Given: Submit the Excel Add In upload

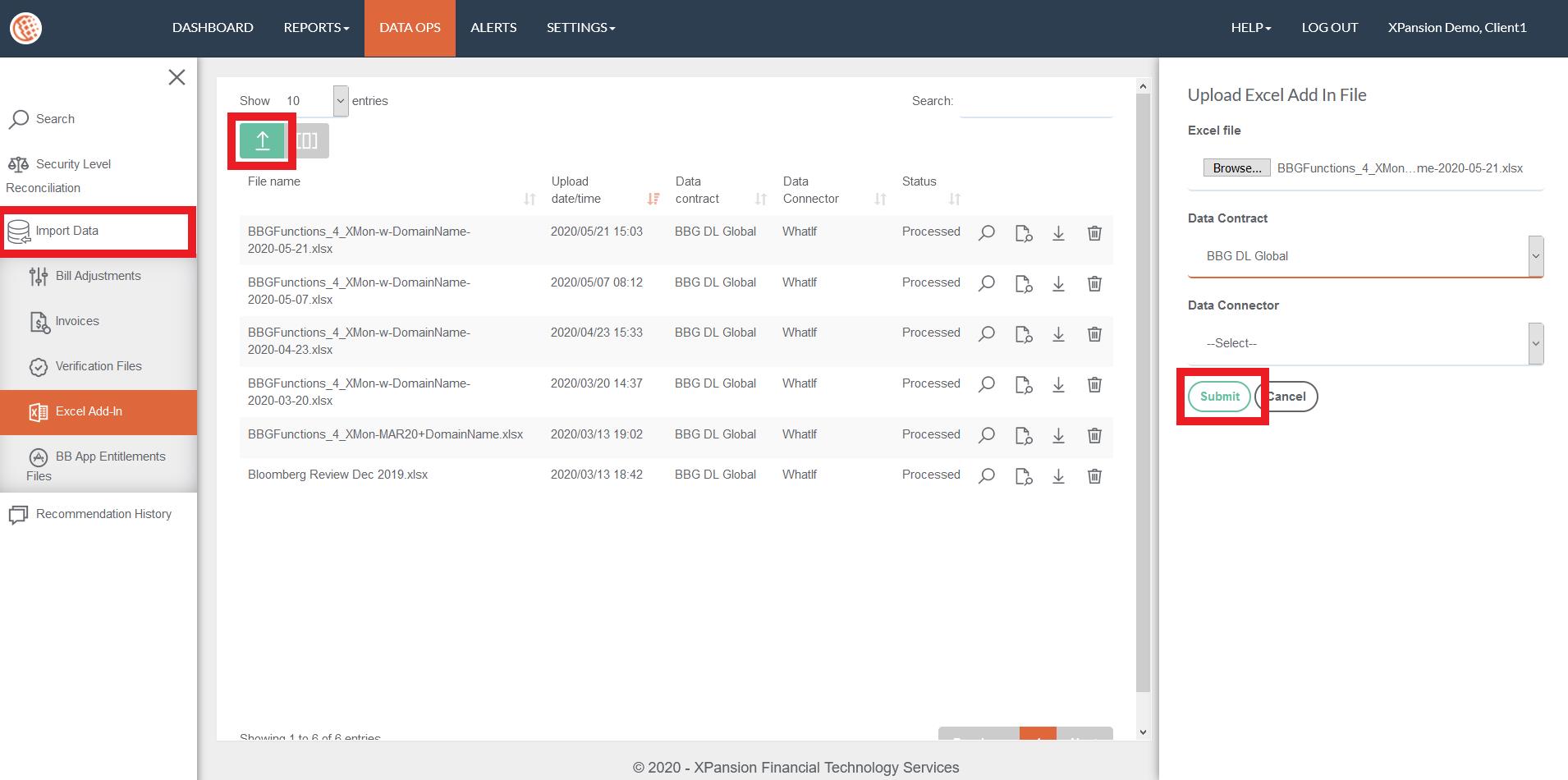Looking at the screenshot, I should (x=1219, y=397).
